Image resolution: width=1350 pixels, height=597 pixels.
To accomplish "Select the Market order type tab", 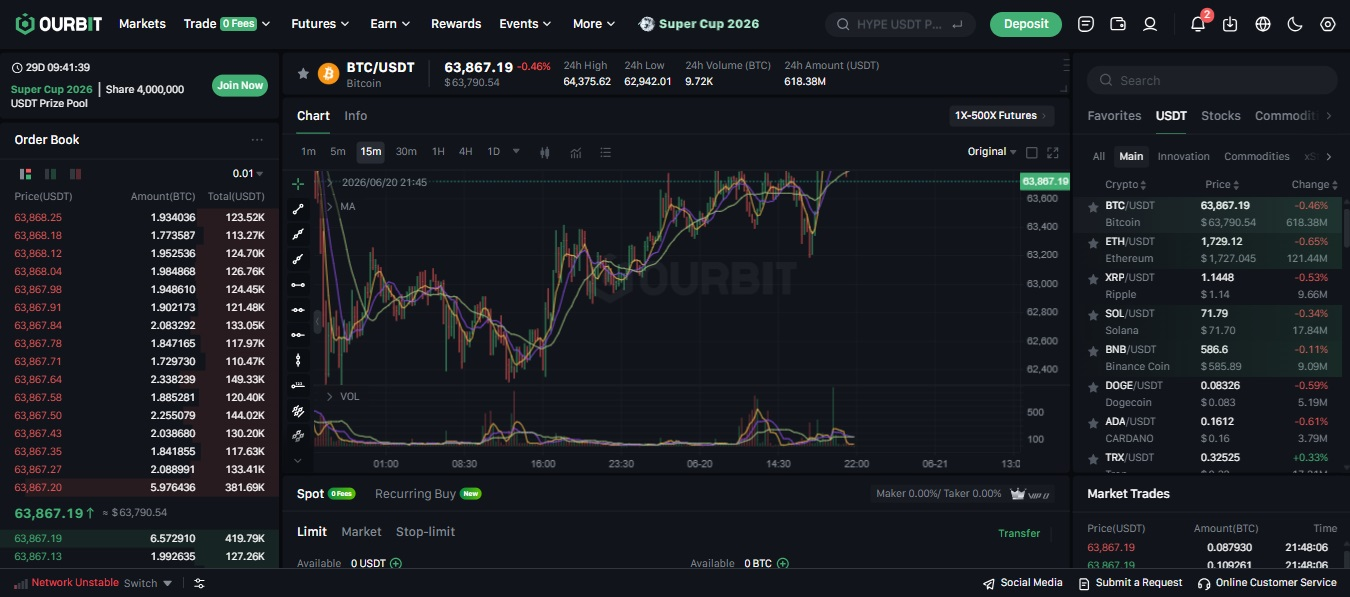I will point(361,532).
